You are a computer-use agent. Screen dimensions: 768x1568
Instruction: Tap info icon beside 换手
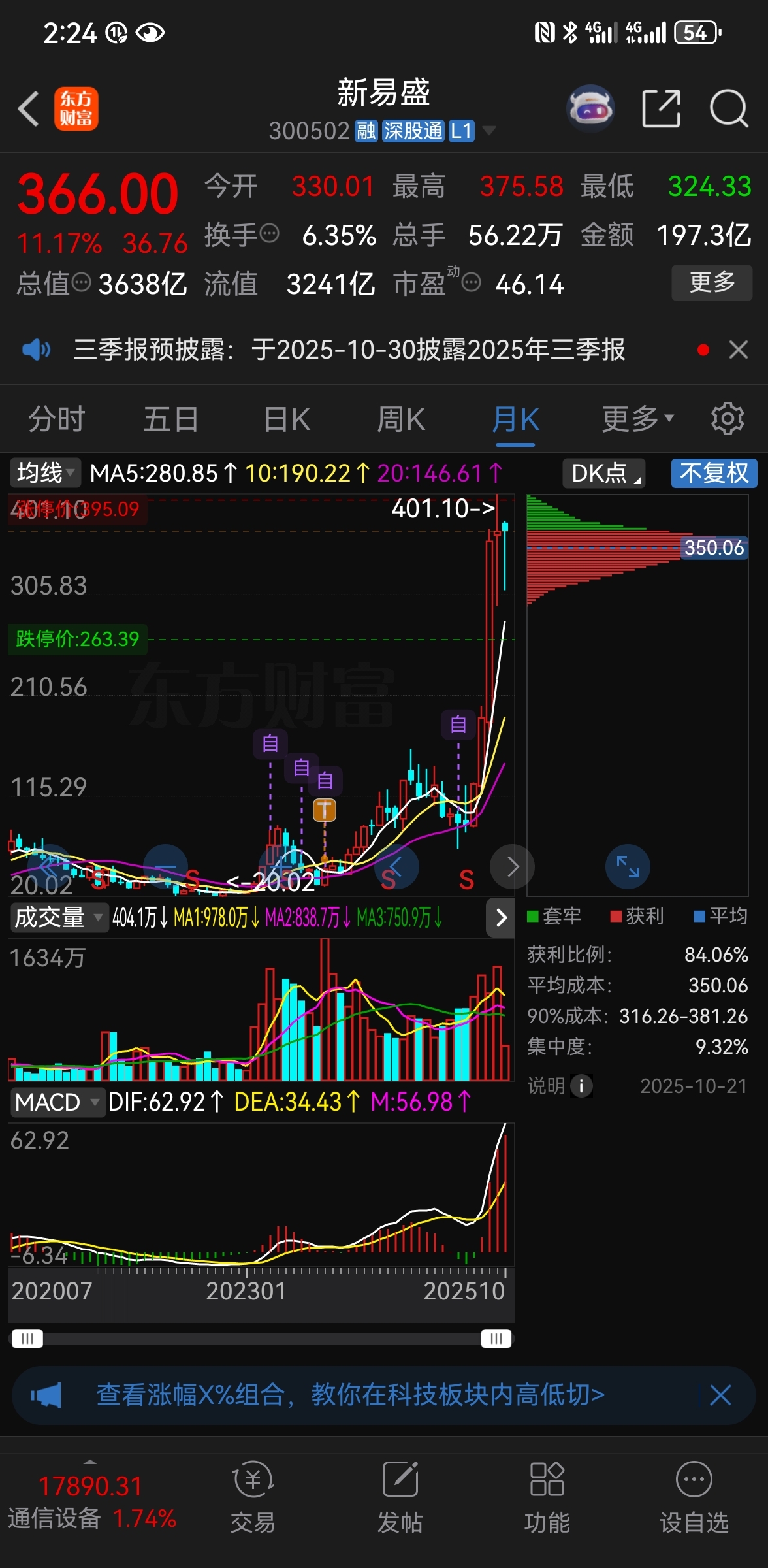(x=269, y=233)
